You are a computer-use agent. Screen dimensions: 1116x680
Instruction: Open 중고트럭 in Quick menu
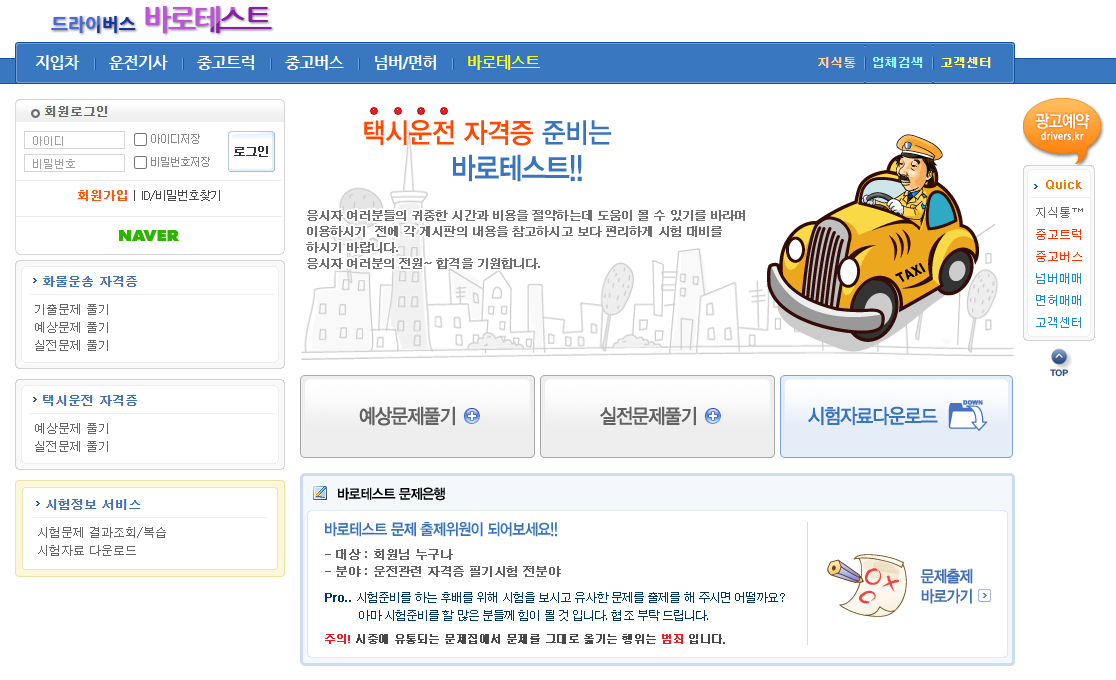[x=1058, y=234]
